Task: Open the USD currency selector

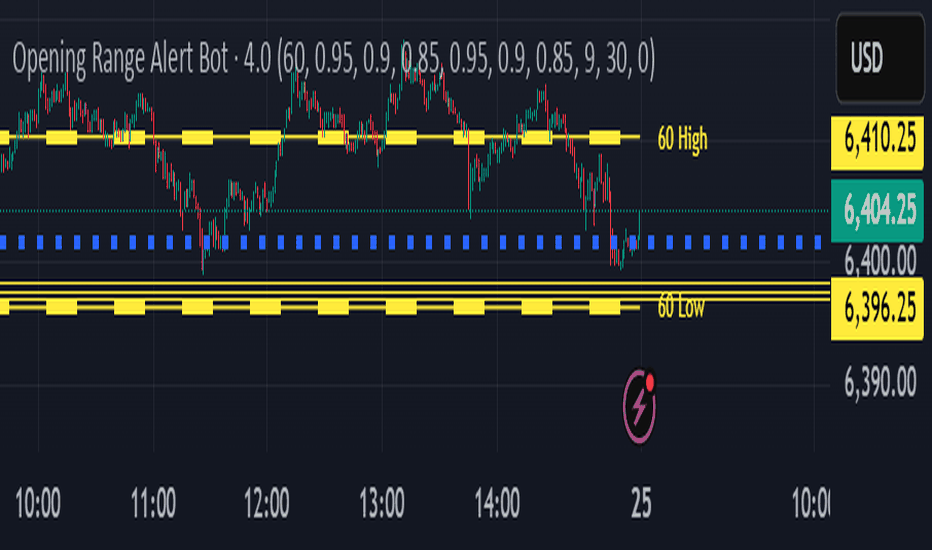Action: 880,58
